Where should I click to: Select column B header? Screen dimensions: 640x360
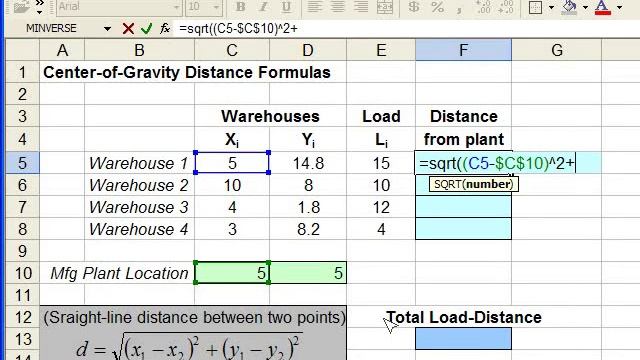coord(139,50)
